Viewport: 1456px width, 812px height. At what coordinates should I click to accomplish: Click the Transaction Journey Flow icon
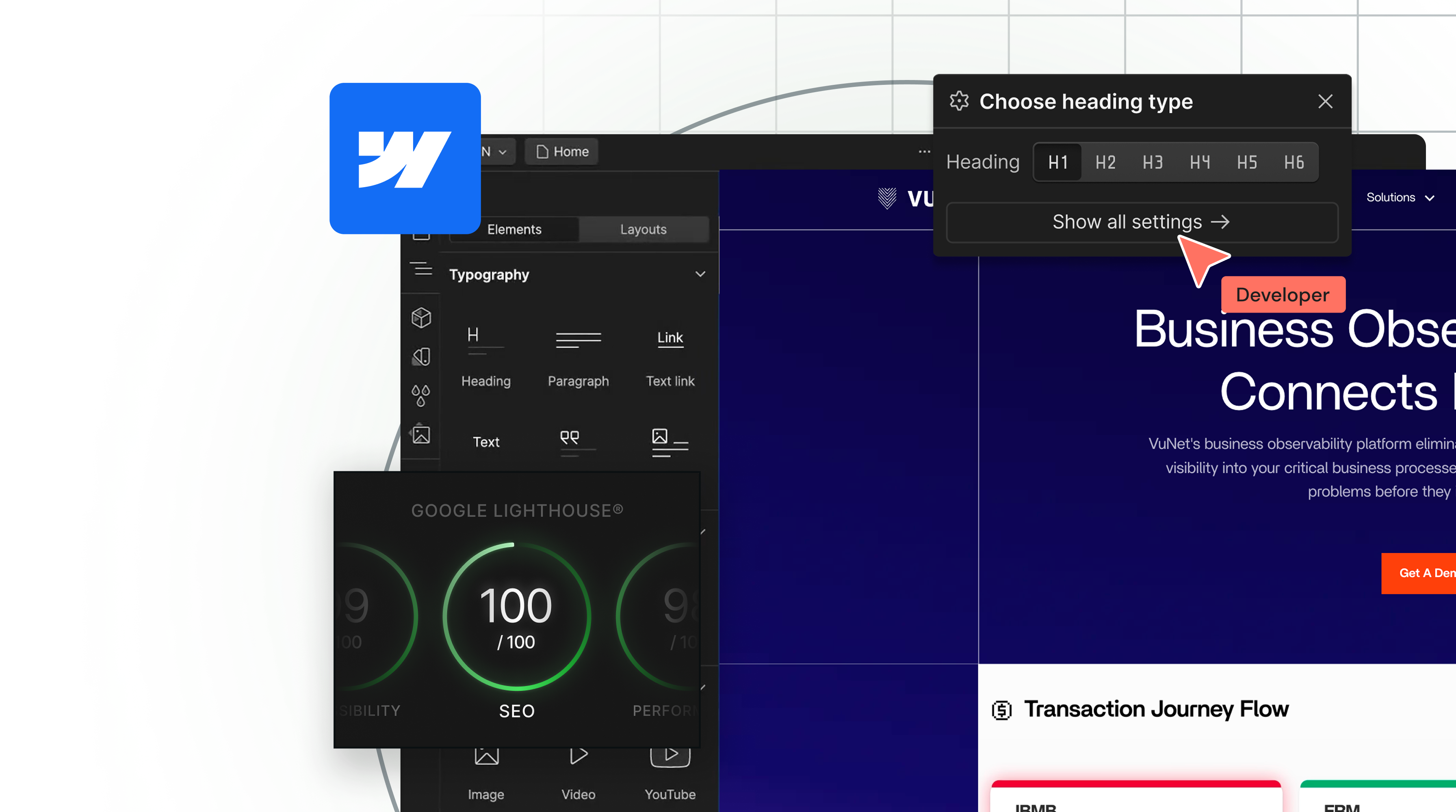[1002, 710]
